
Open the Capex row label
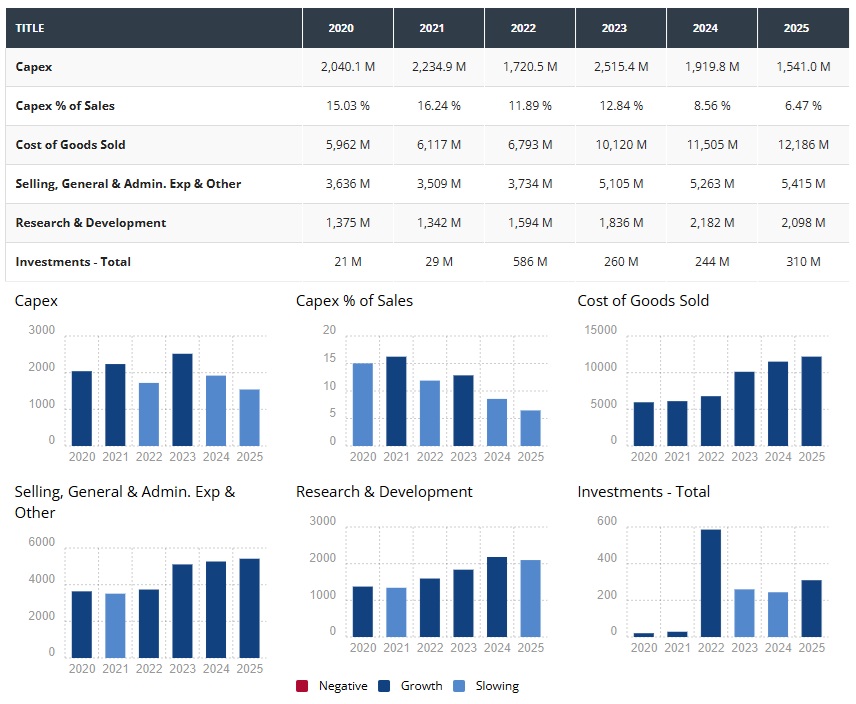34,67
